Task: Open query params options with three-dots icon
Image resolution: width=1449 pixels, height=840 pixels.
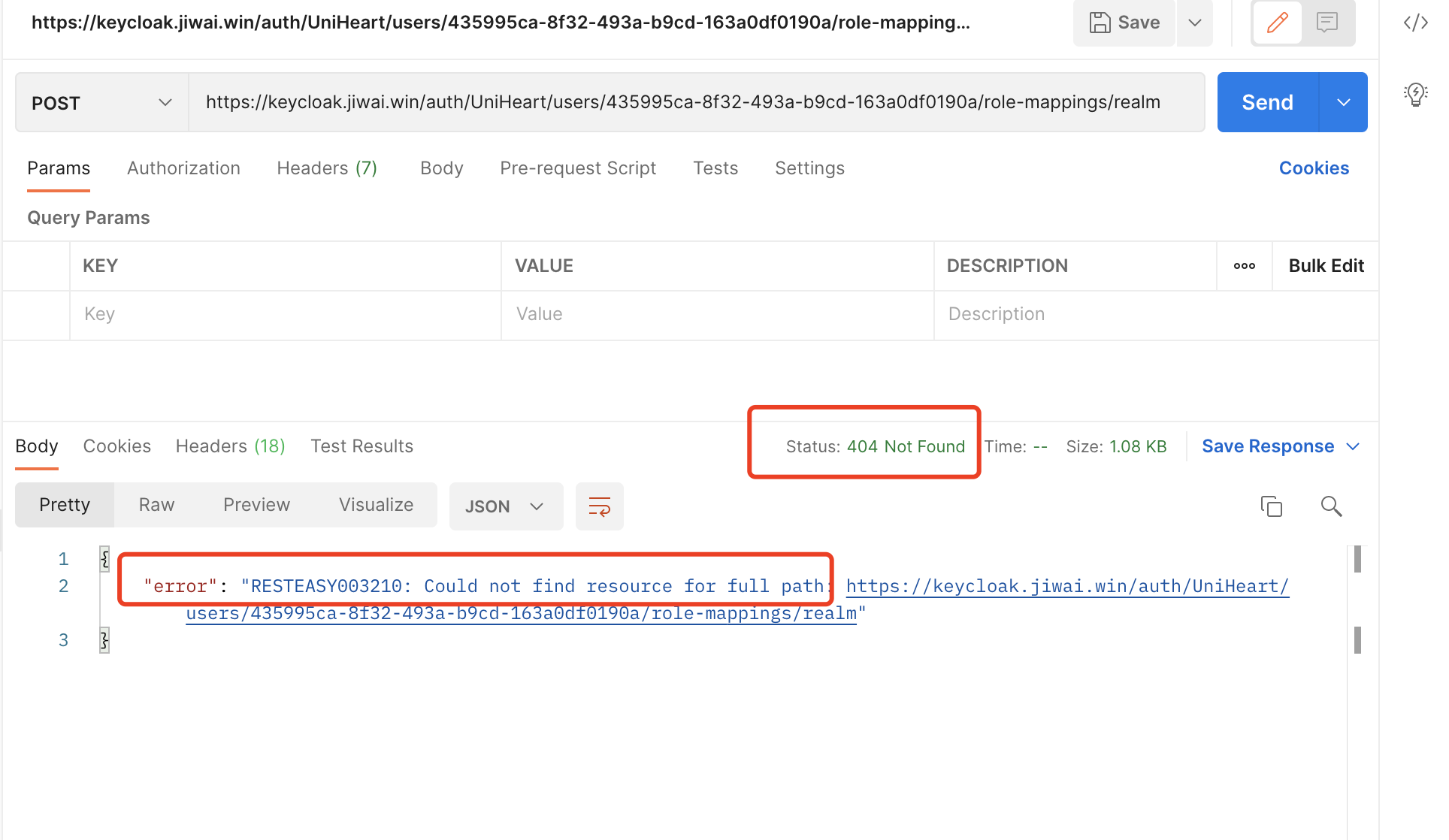Action: (x=1244, y=265)
